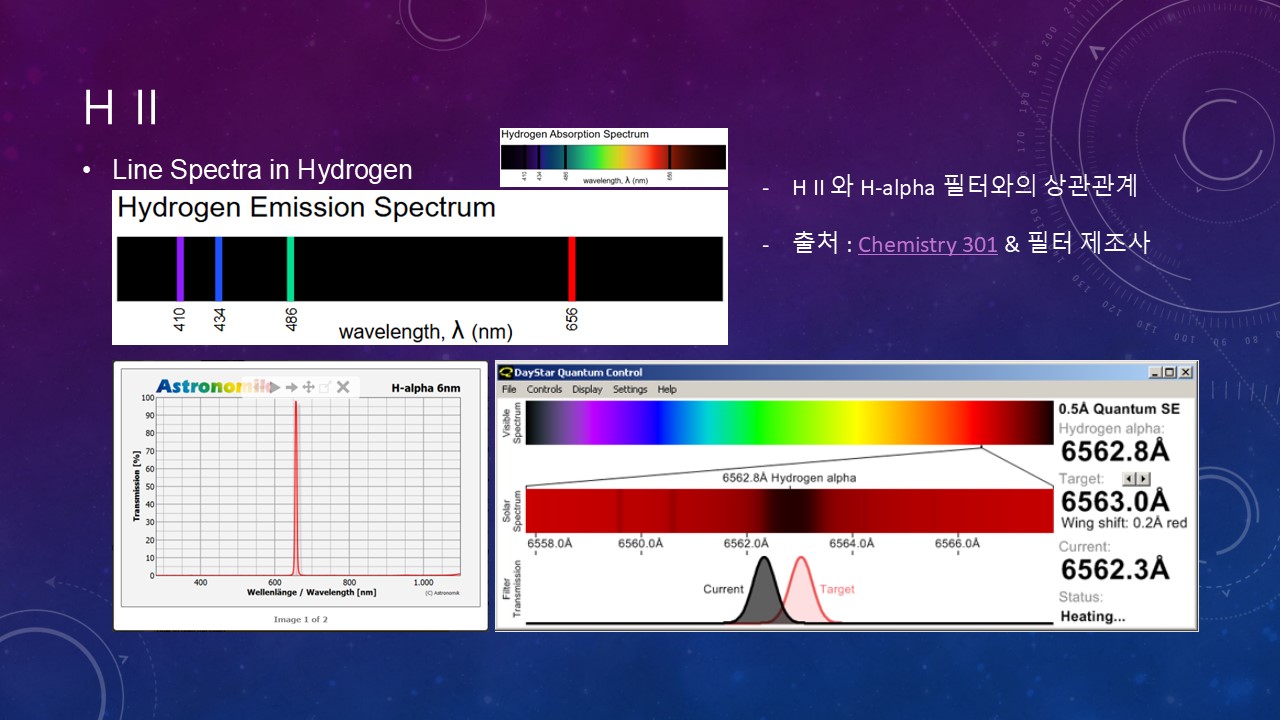Click the green 486 nm emission line
1280x720 pixels.
click(290, 269)
